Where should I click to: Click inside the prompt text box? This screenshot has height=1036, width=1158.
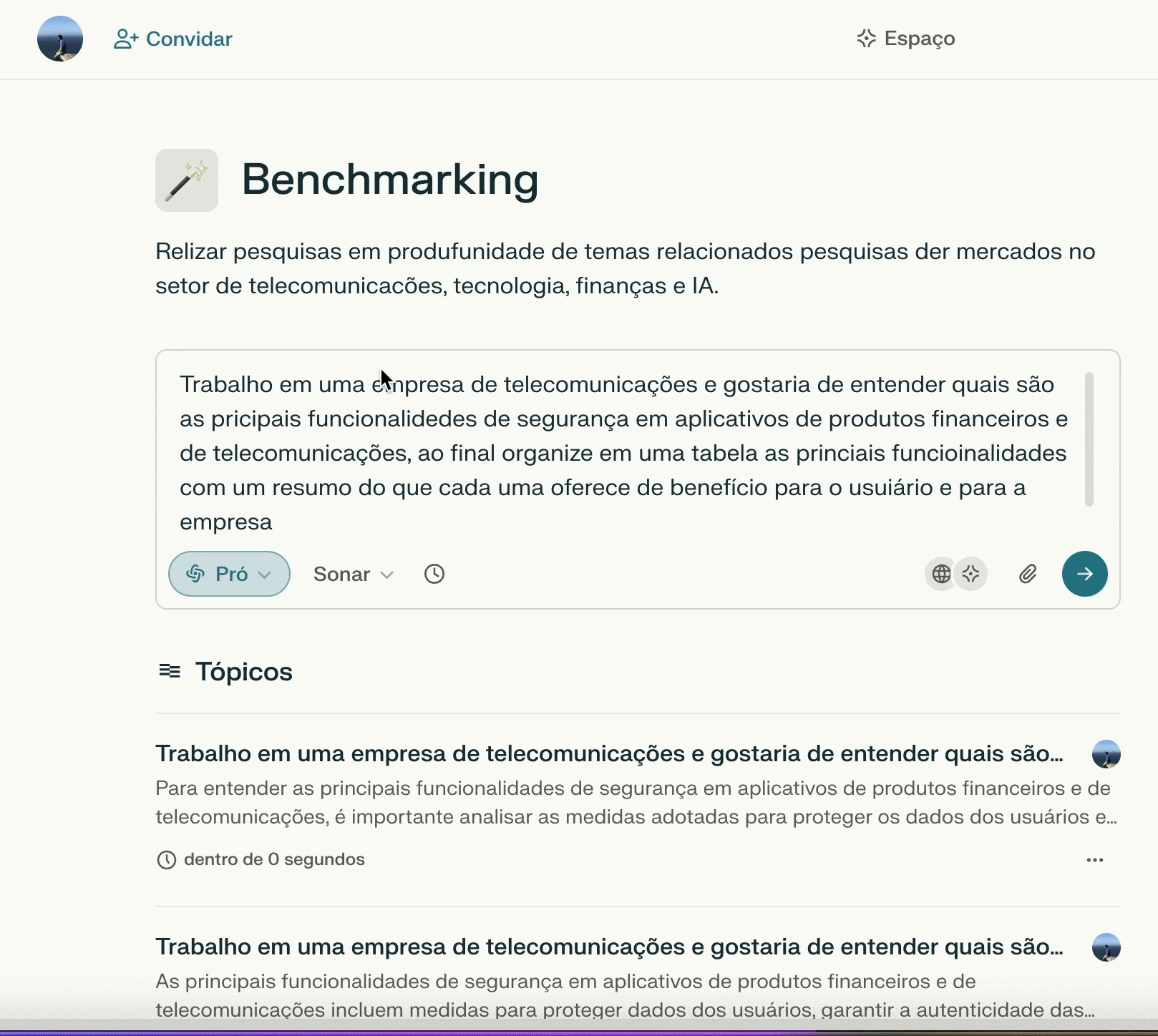(624, 453)
